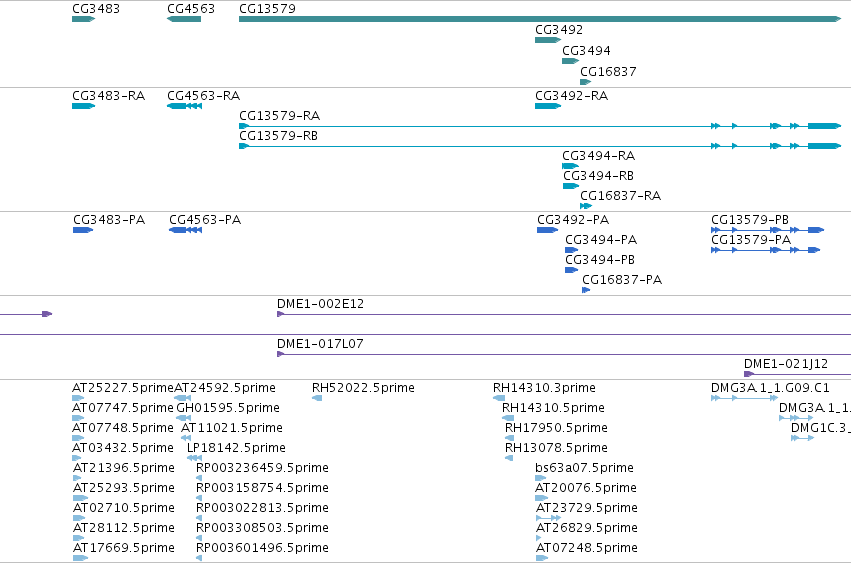Click the long CG13579 gene bar
Screen dimensions: 851x563
(x=540, y=19)
